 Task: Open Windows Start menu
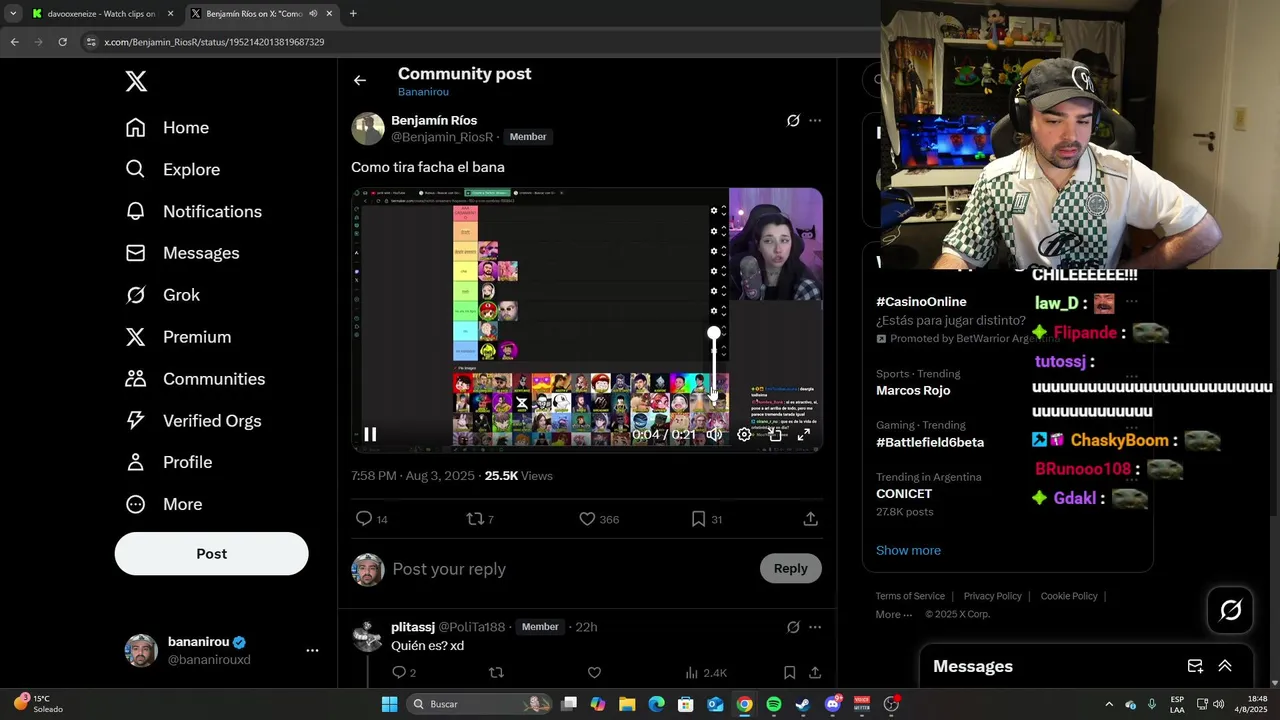pyautogui.click(x=390, y=704)
